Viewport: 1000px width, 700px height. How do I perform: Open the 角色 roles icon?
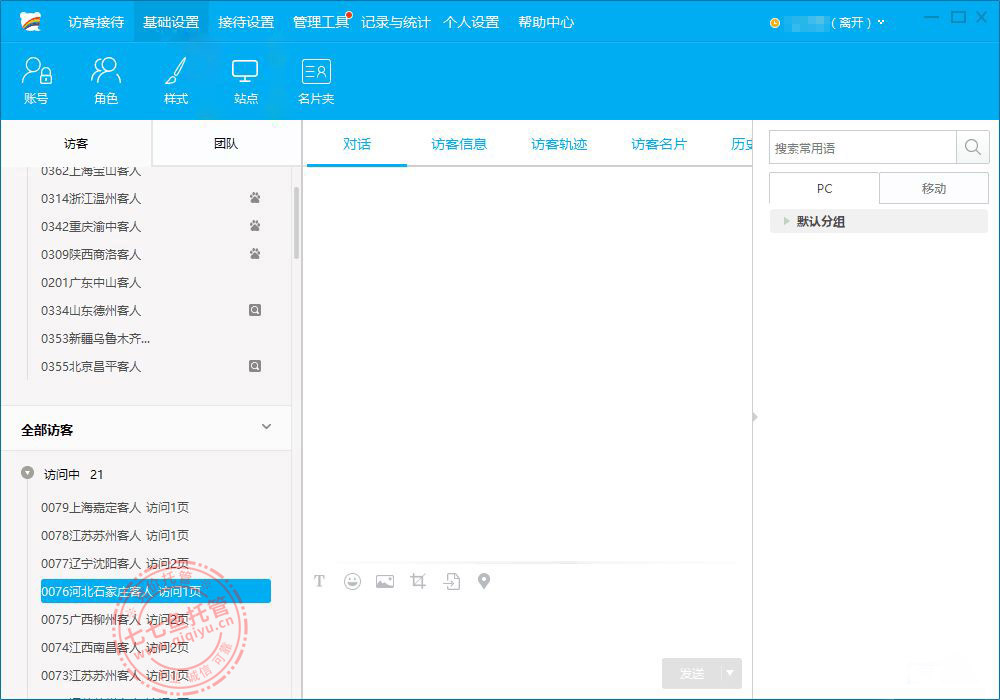click(106, 80)
